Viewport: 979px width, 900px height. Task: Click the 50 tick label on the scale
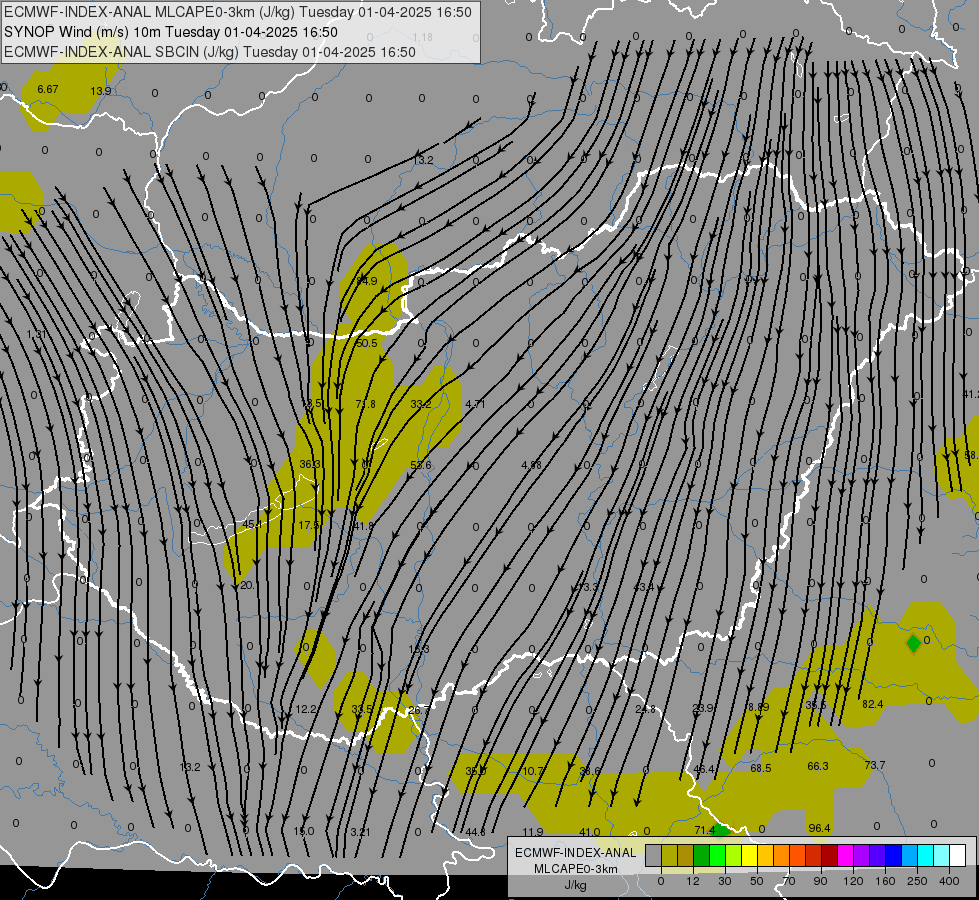(x=757, y=881)
